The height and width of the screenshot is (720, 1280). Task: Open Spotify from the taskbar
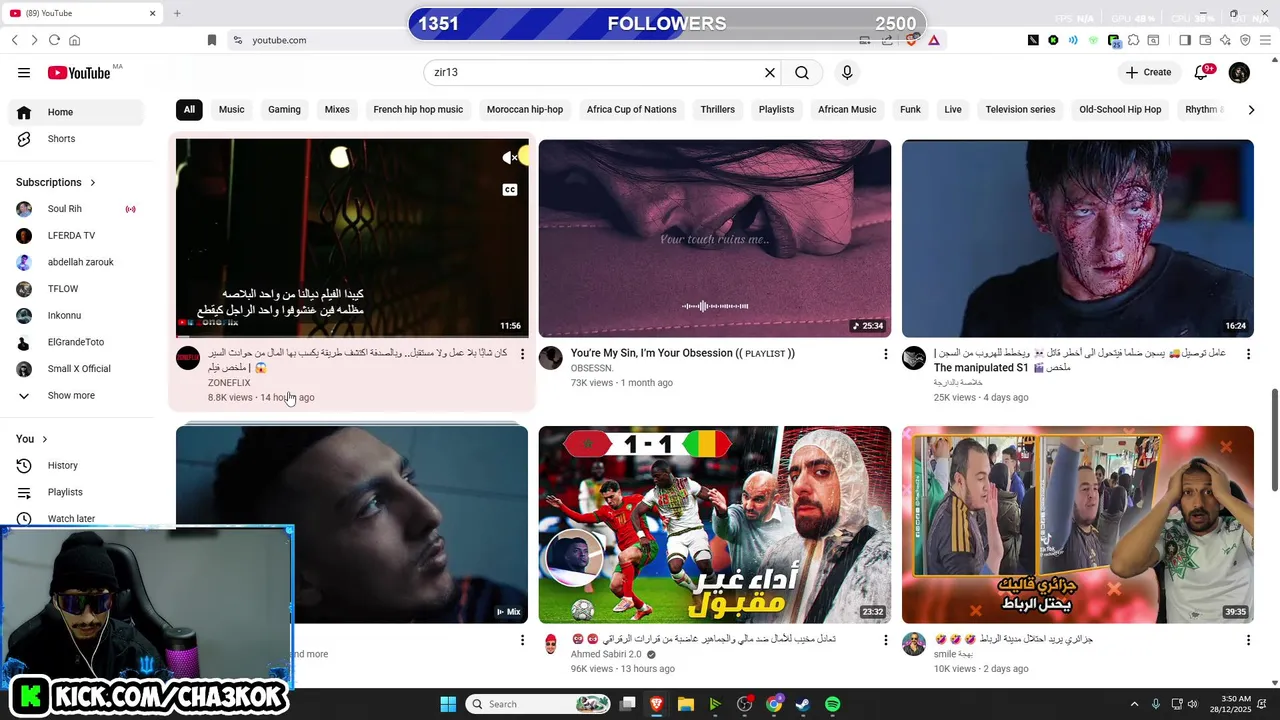click(x=832, y=704)
